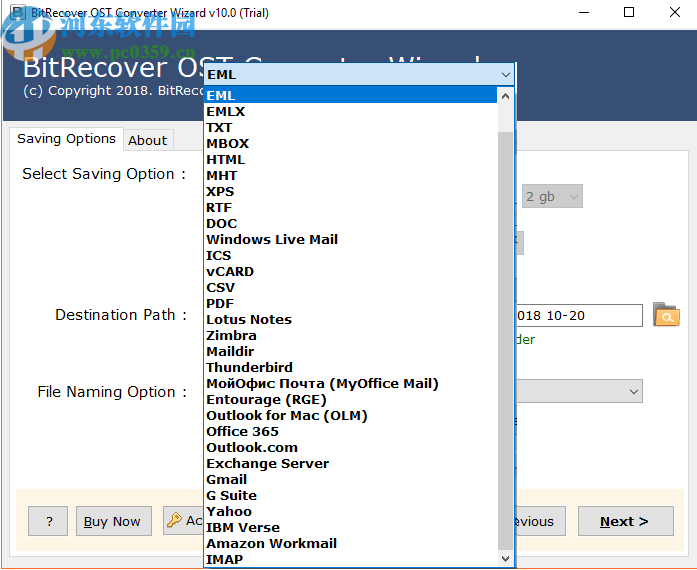Collapse the EML saving option combo box
The width and height of the screenshot is (697, 570).
tap(505, 75)
